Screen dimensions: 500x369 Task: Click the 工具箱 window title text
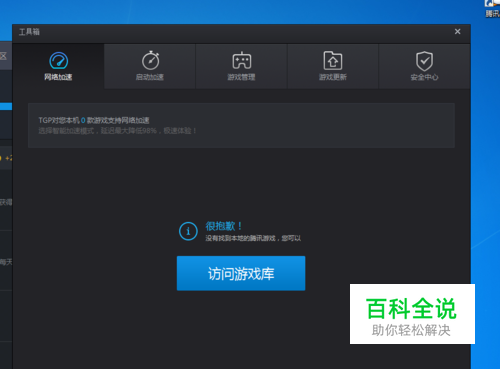tap(29, 32)
